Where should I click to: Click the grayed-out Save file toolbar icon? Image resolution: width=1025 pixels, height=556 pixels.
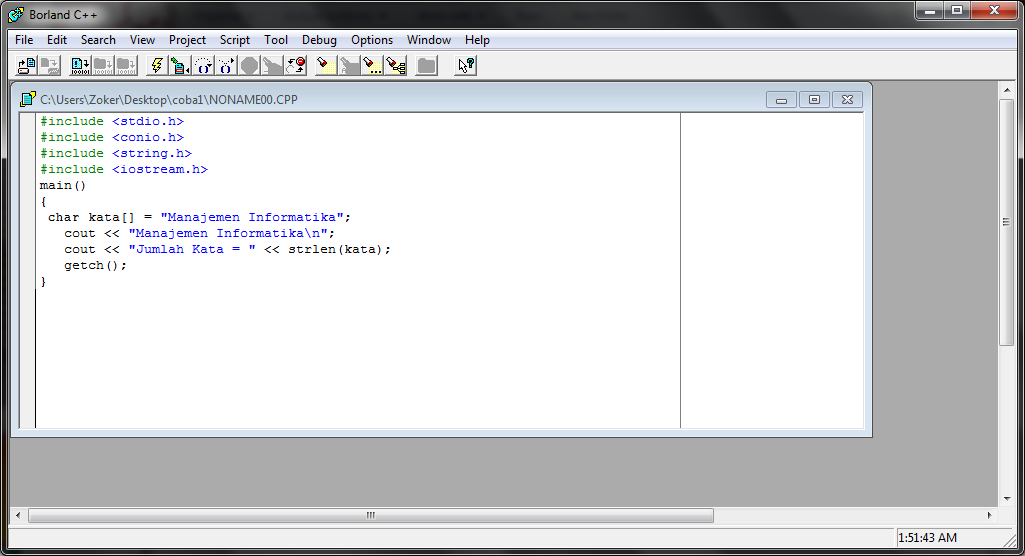[x=50, y=65]
